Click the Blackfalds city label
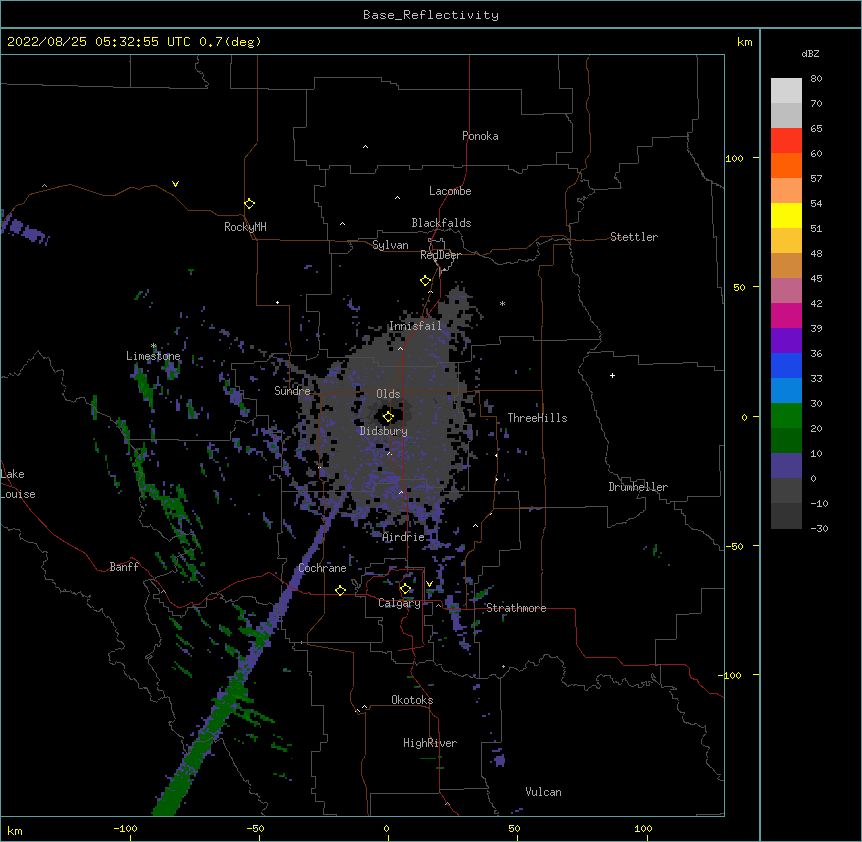862x842 pixels. [441, 223]
